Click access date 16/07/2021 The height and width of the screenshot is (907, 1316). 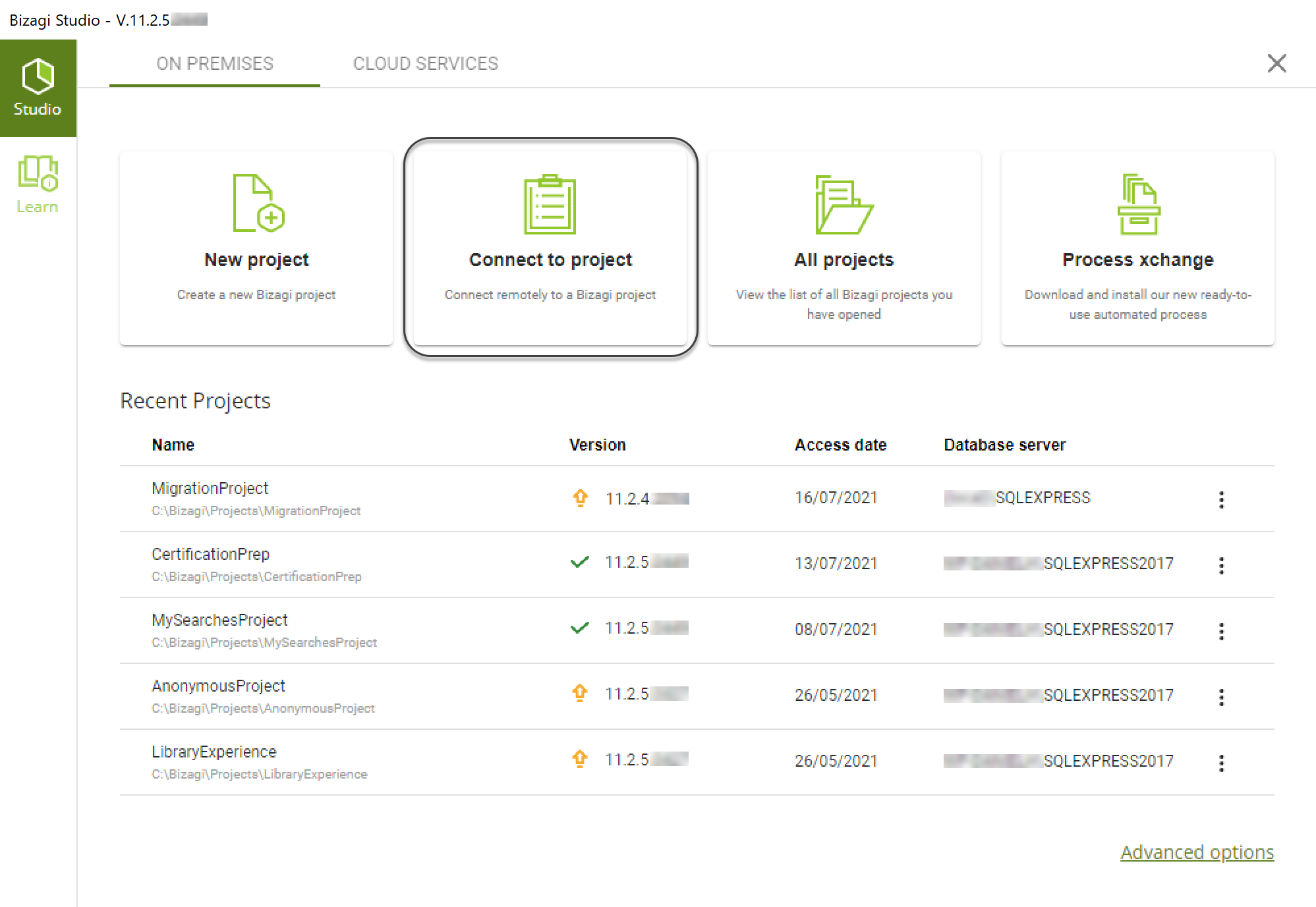pyautogui.click(x=836, y=497)
